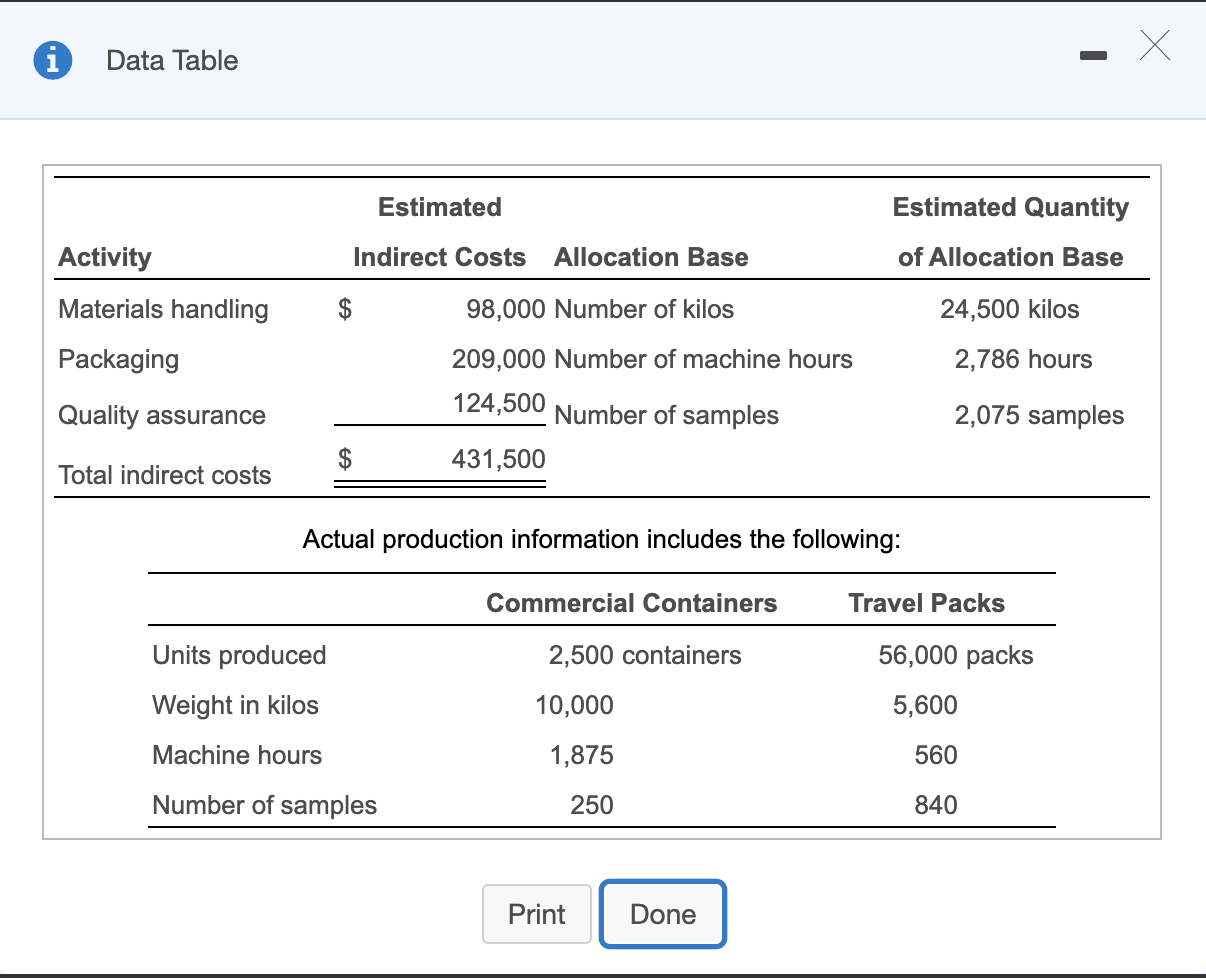The width and height of the screenshot is (1206, 978).
Task: Click the Done button
Action: (663, 914)
